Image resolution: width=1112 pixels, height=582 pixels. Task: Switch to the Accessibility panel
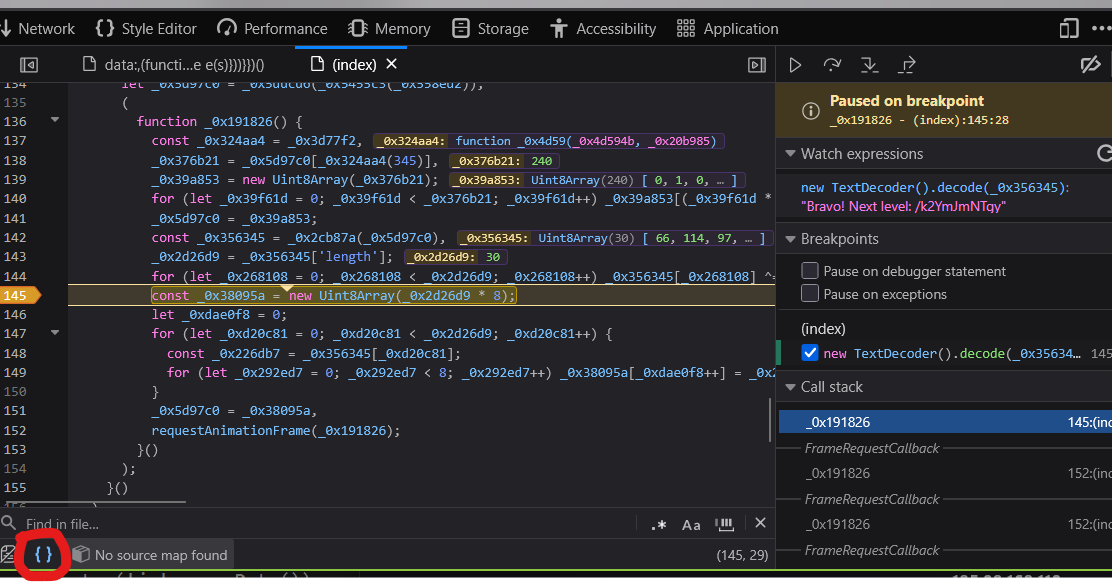tap(604, 28)
